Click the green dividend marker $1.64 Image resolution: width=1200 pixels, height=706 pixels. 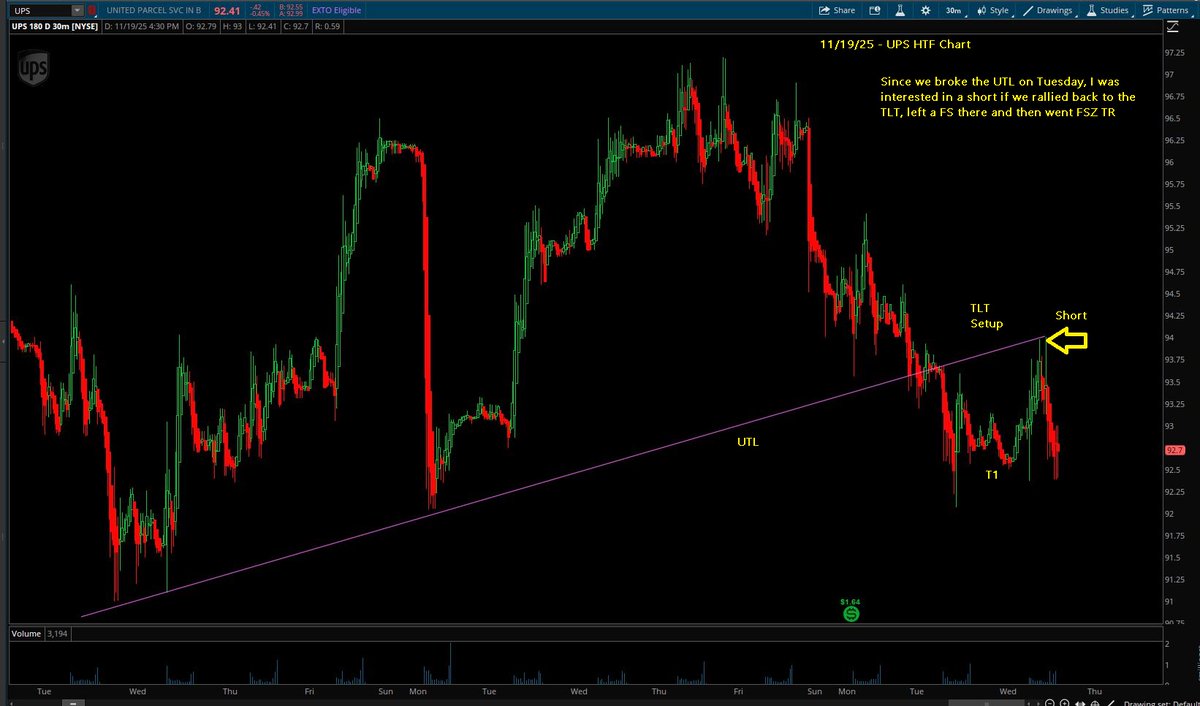pyautogui.click(x=850, y=613)
